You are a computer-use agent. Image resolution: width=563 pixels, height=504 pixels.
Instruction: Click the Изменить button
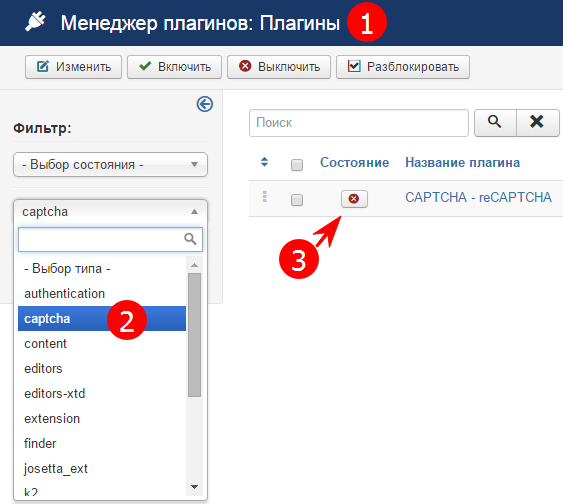[74, 67]
